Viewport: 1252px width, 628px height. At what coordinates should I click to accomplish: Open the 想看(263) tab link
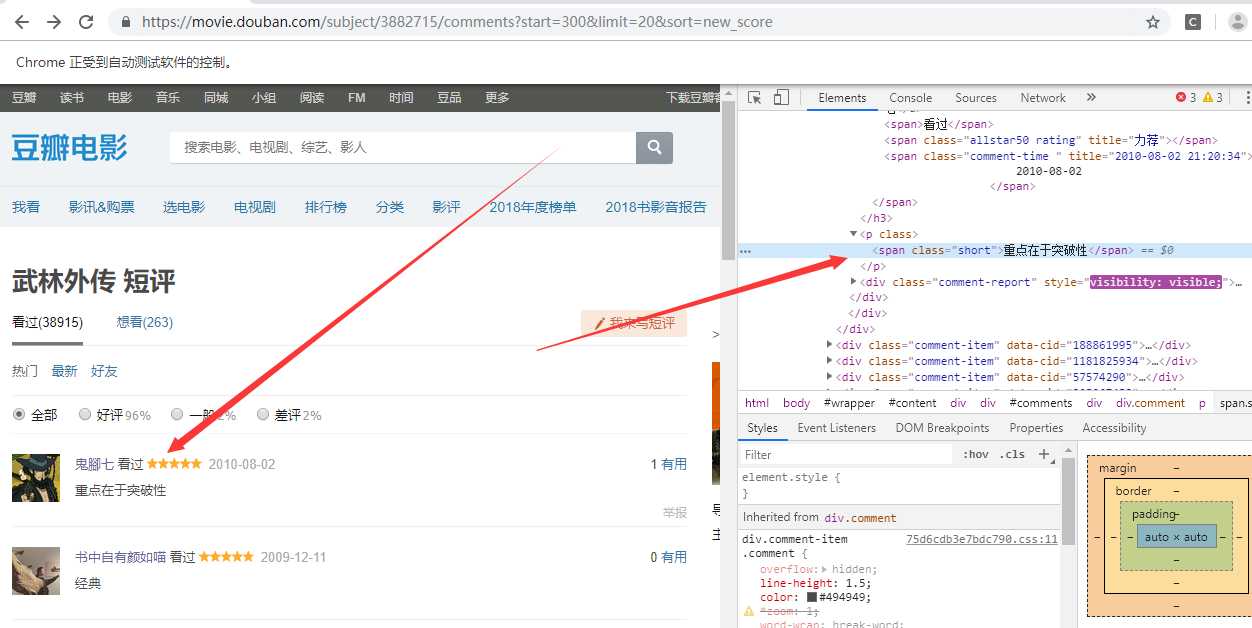145,322
